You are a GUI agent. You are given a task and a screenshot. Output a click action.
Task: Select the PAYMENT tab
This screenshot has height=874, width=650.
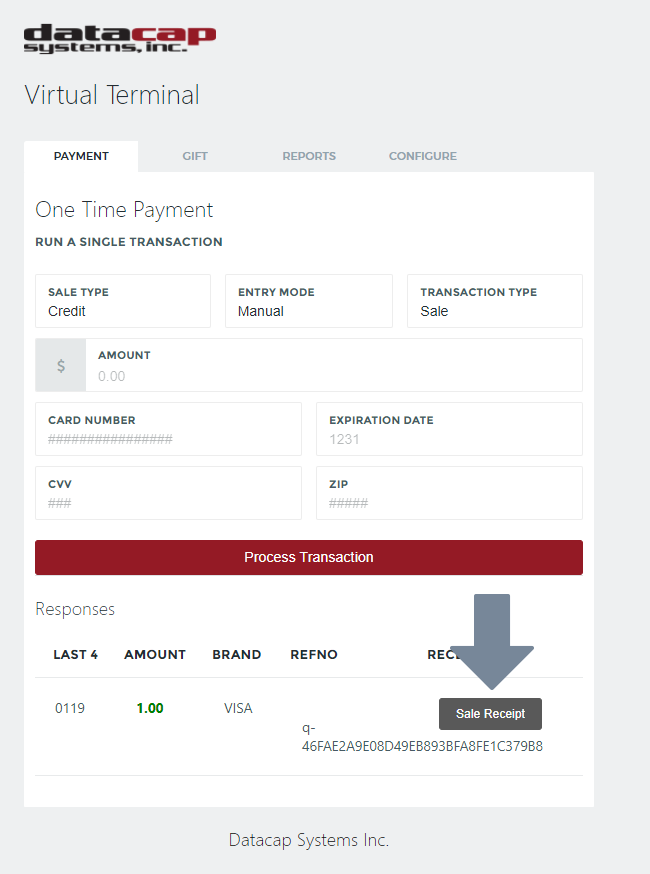81,156
